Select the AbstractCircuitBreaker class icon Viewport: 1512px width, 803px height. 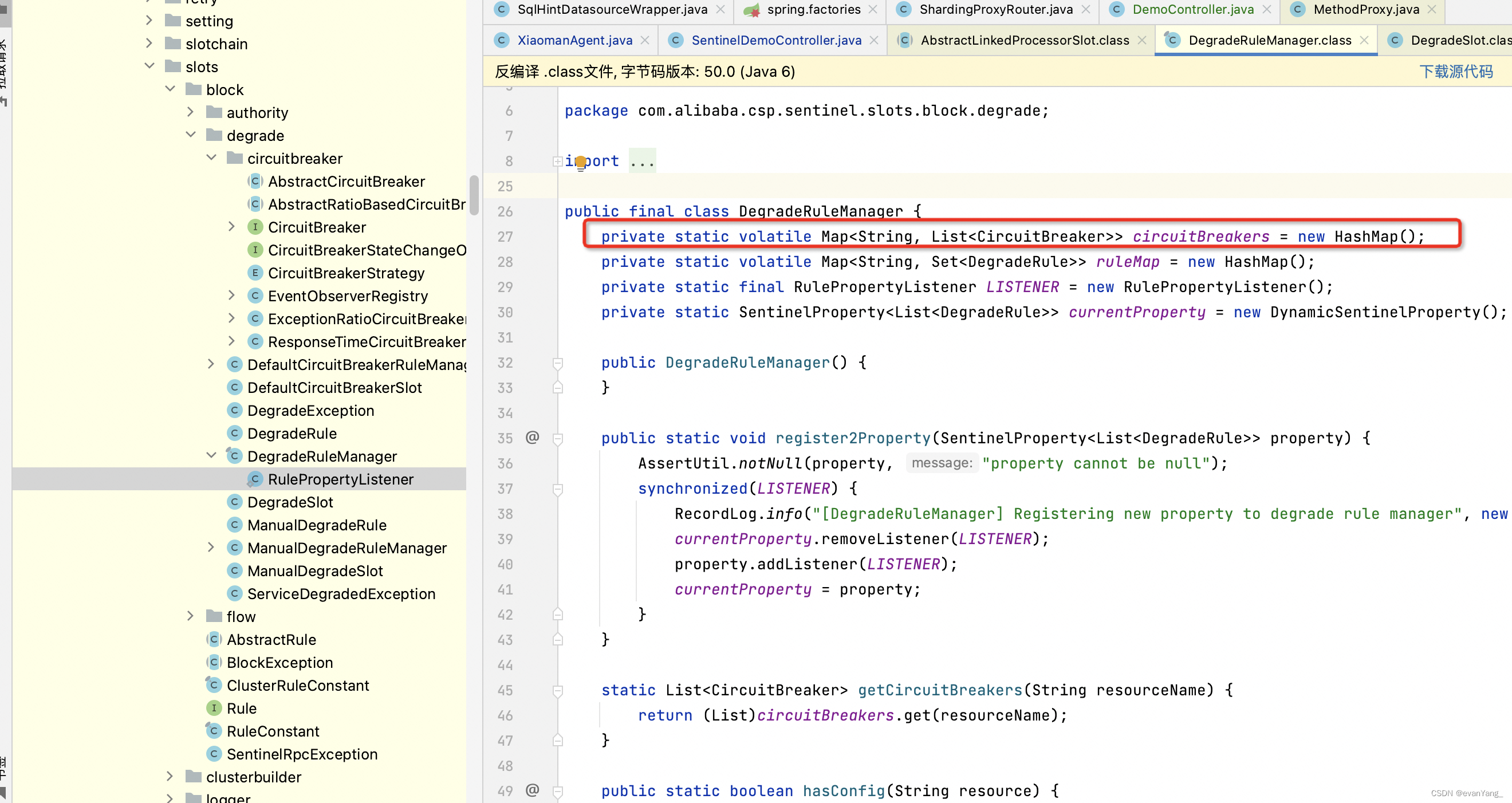pyautogui.click(x=255, y=181)
